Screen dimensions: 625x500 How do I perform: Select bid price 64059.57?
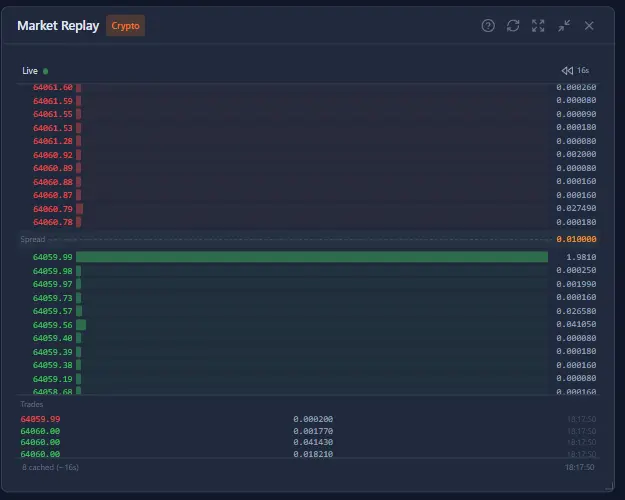53,311
